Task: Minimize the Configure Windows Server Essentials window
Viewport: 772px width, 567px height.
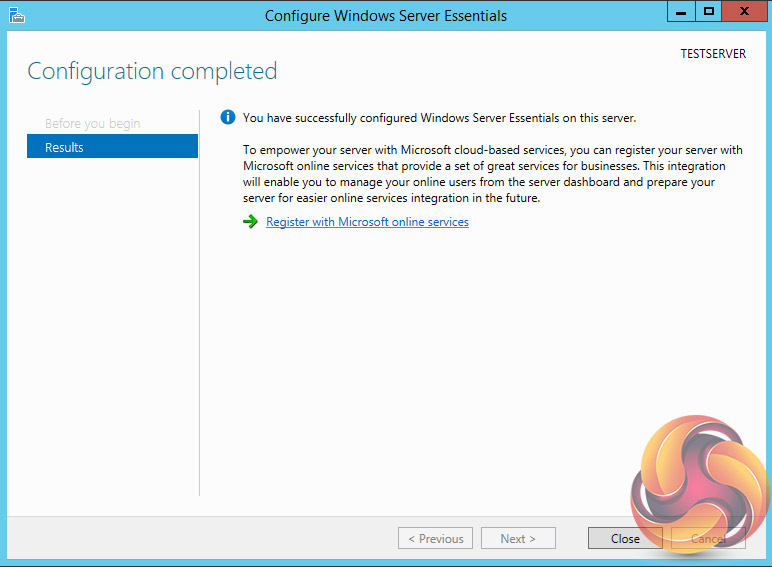Action: [681, 11]
